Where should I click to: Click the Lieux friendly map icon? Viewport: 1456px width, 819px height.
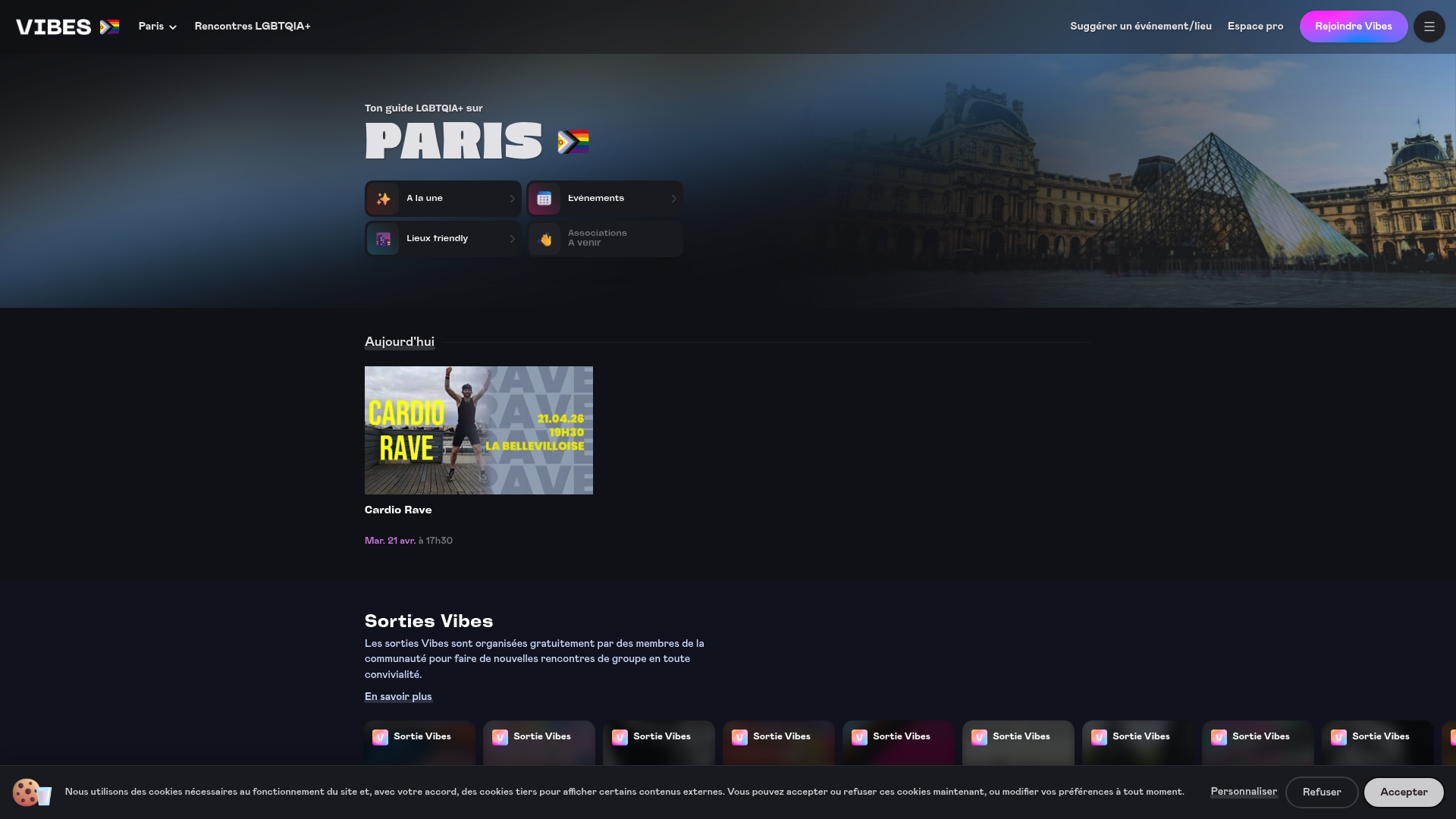pos(384,239)
